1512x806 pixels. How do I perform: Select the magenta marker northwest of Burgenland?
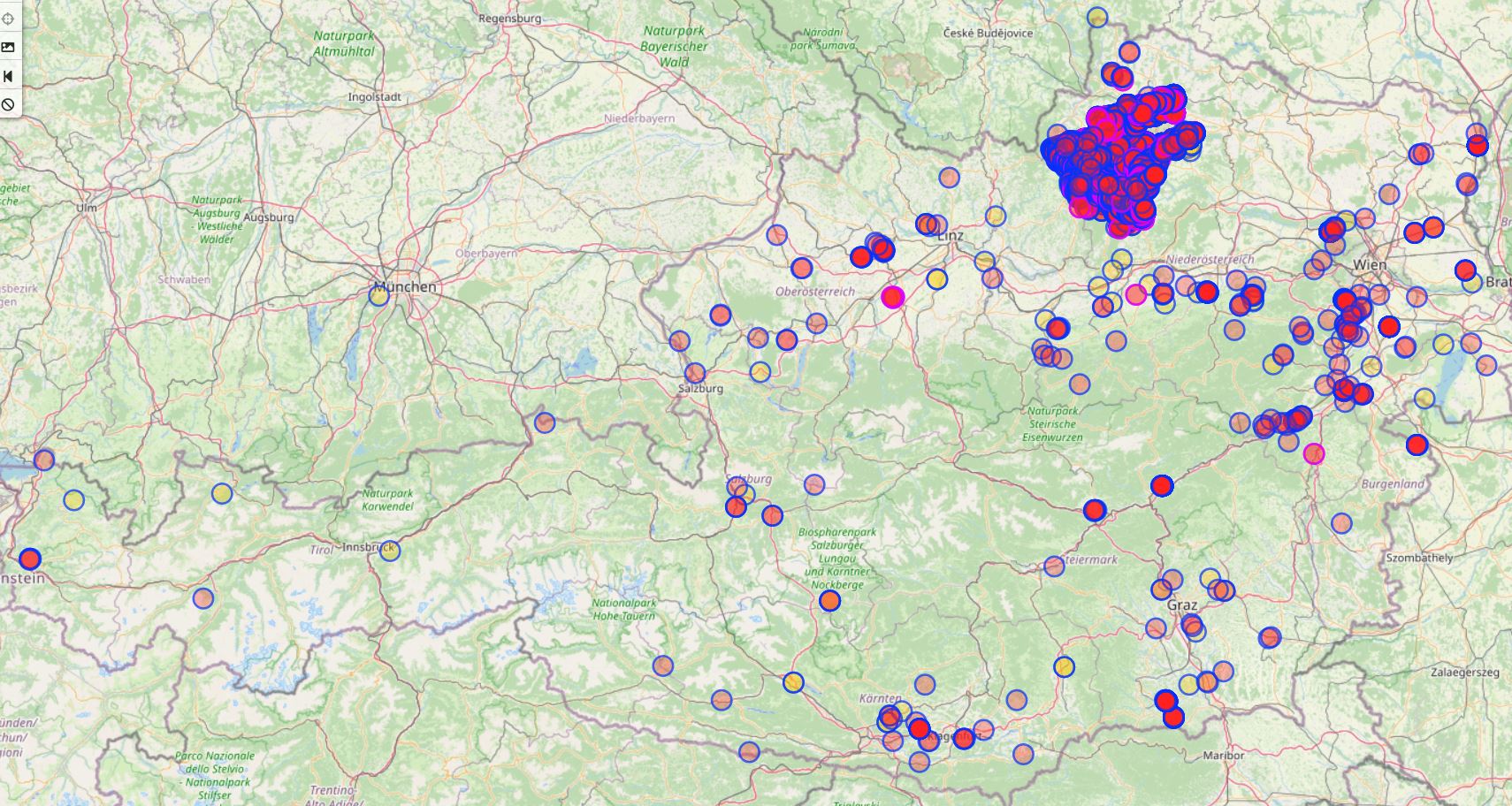pyautogui.click(x=1314, y=453)
